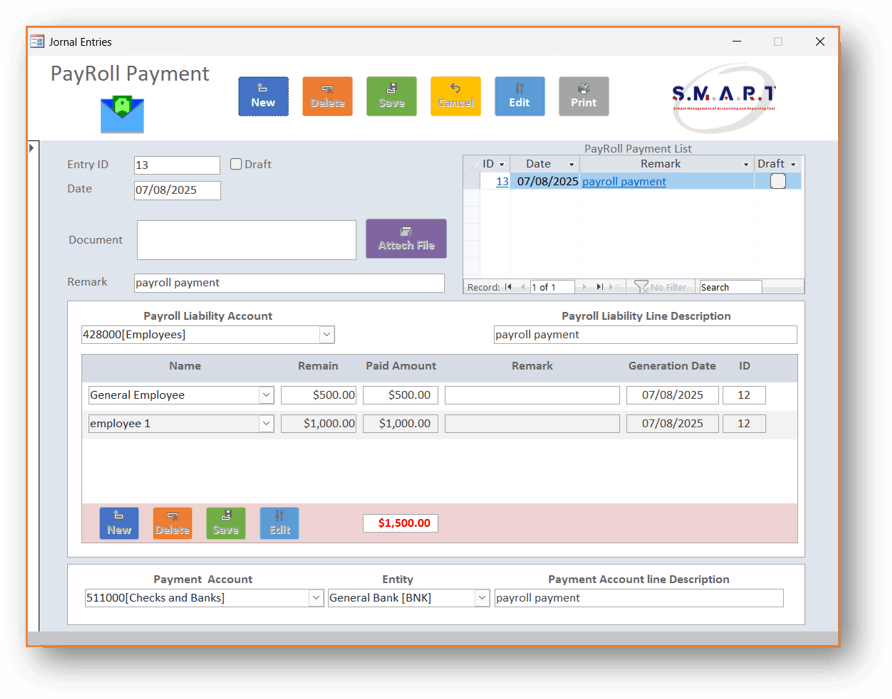This screenshot has width=892, height=699.
Task: Click the orange Delete button in top toolbar
Action: tap(327, 96)
